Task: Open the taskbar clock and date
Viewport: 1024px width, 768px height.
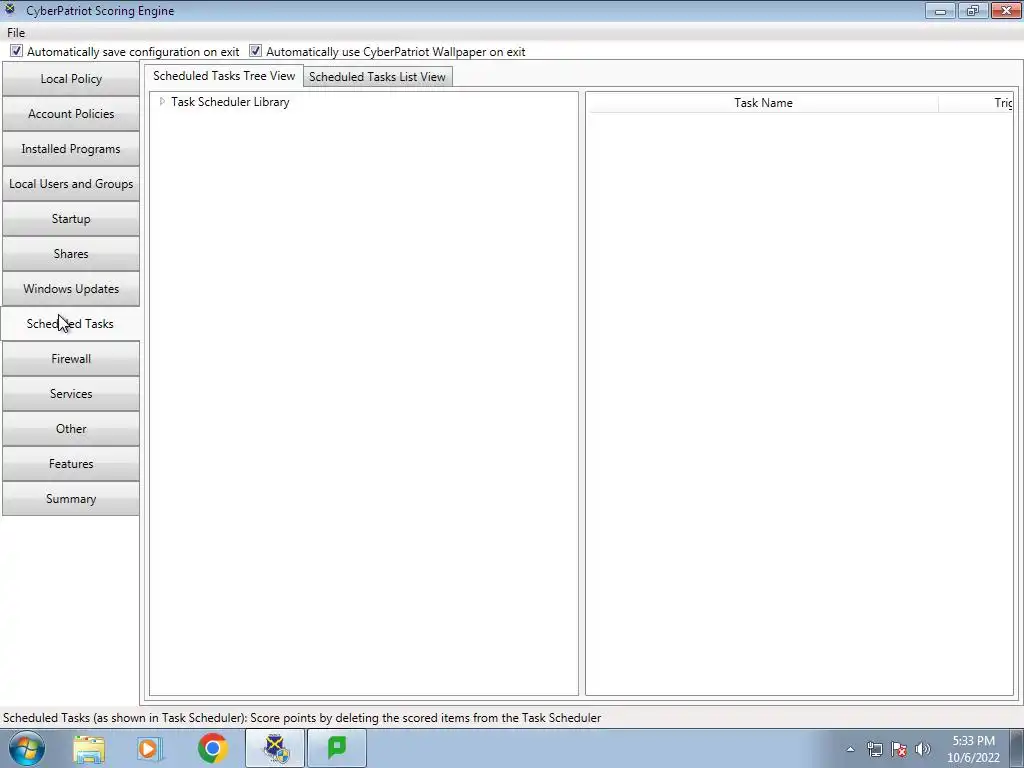Action: 974,749
